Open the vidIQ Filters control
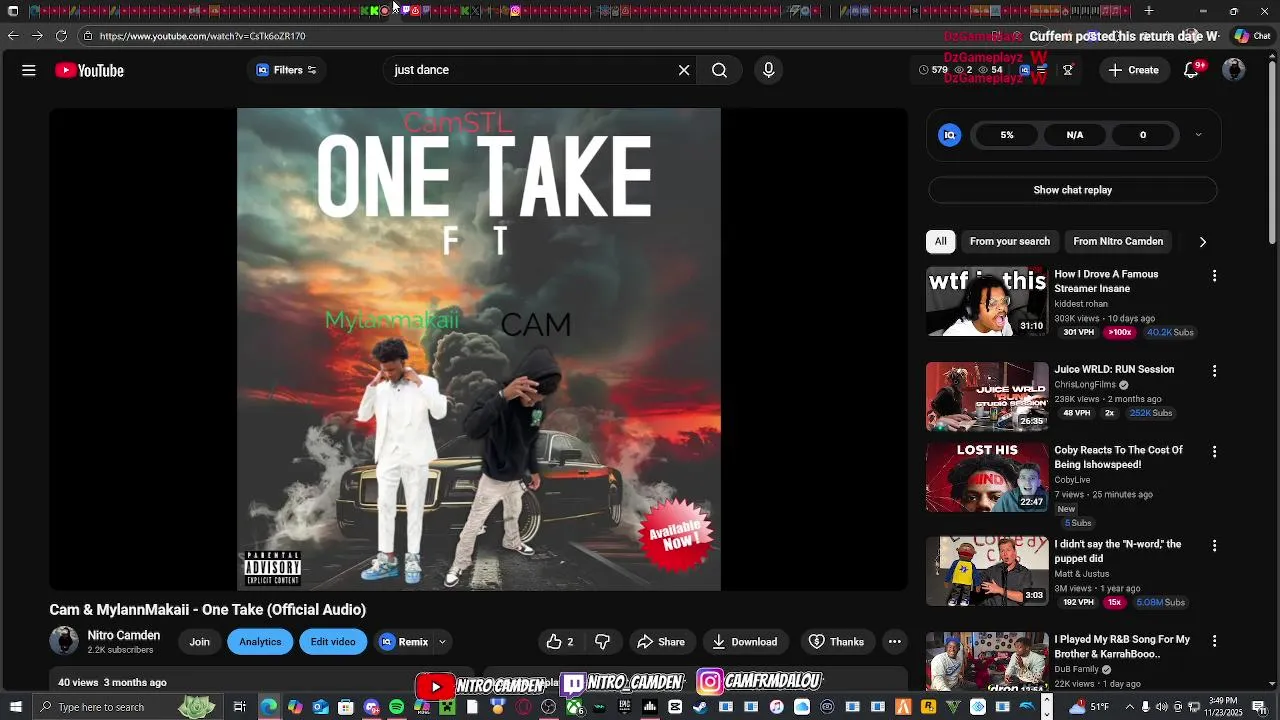 coord(286,70)
